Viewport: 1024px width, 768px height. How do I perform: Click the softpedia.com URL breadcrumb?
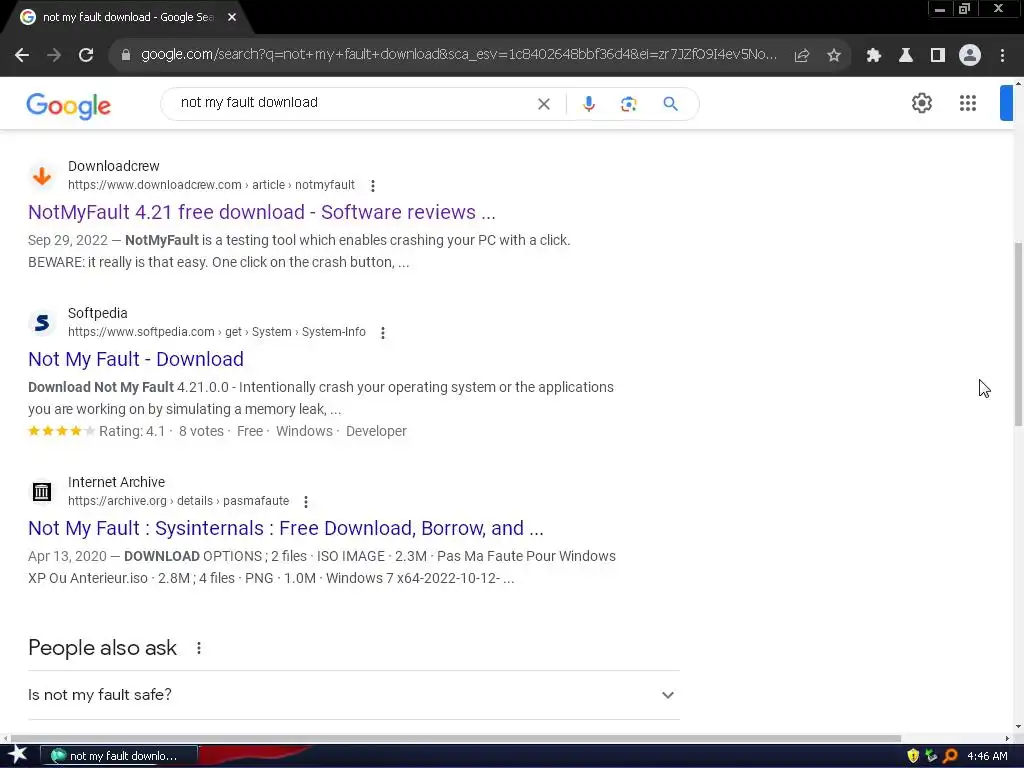tap(217, 332)
